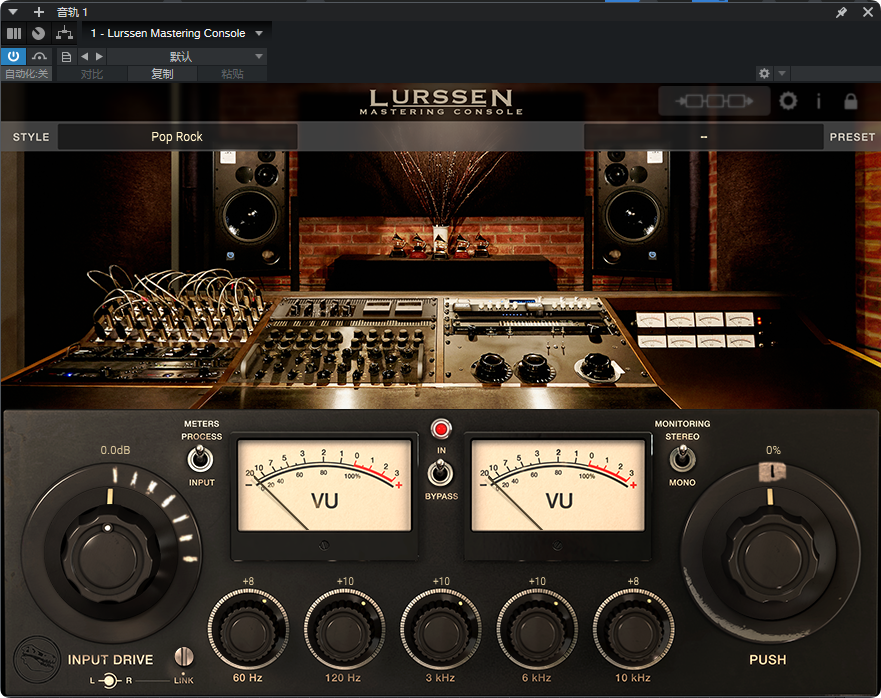This screenshot has height=698, width=881.
Task: Click the INPUT DRIVE large knob
Action: (107, 556)
